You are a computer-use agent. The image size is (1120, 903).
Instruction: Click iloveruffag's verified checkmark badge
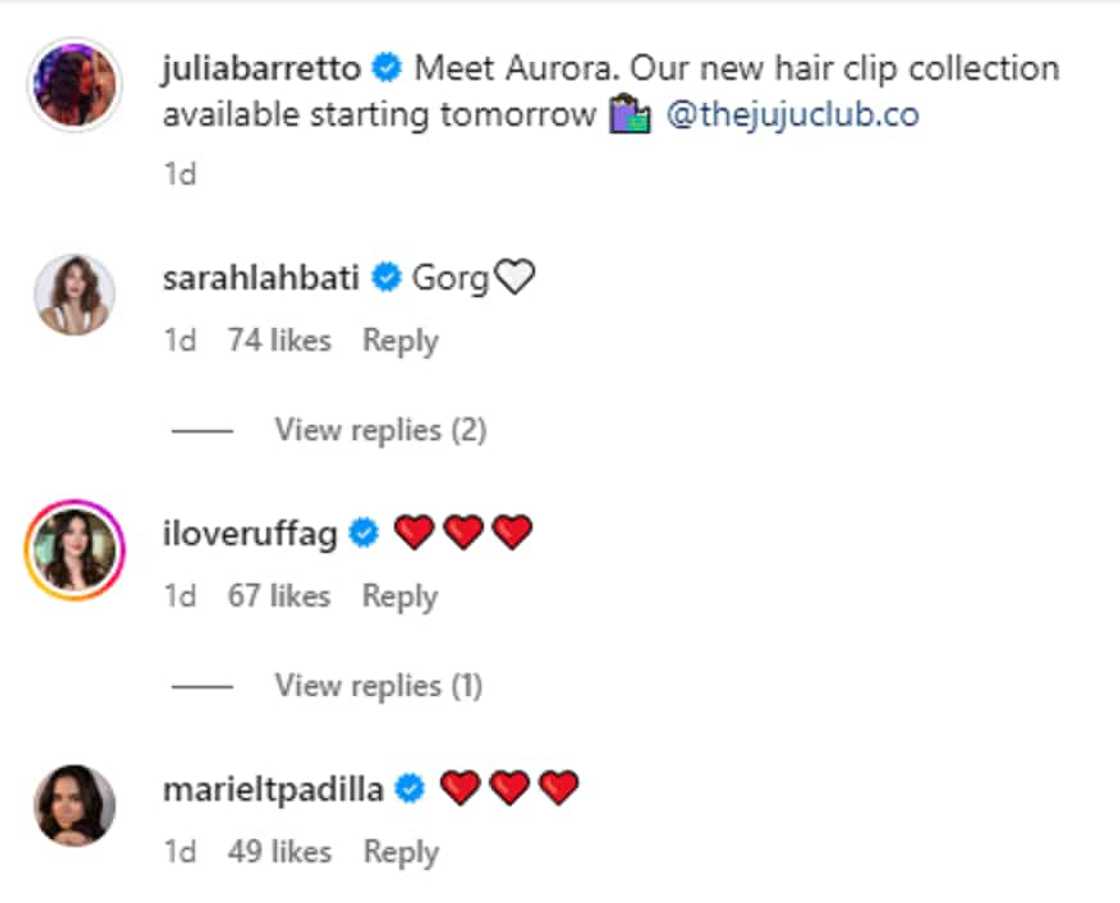click(x=364, y=533)
